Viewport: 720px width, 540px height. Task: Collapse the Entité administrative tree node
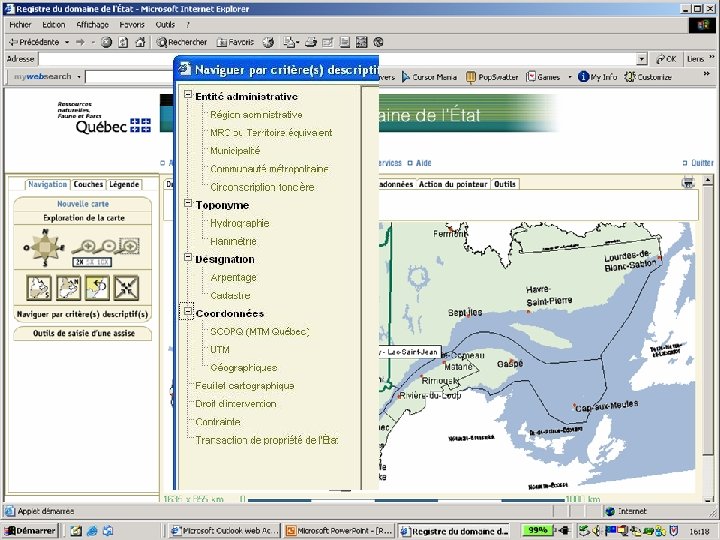coord(187,94)
